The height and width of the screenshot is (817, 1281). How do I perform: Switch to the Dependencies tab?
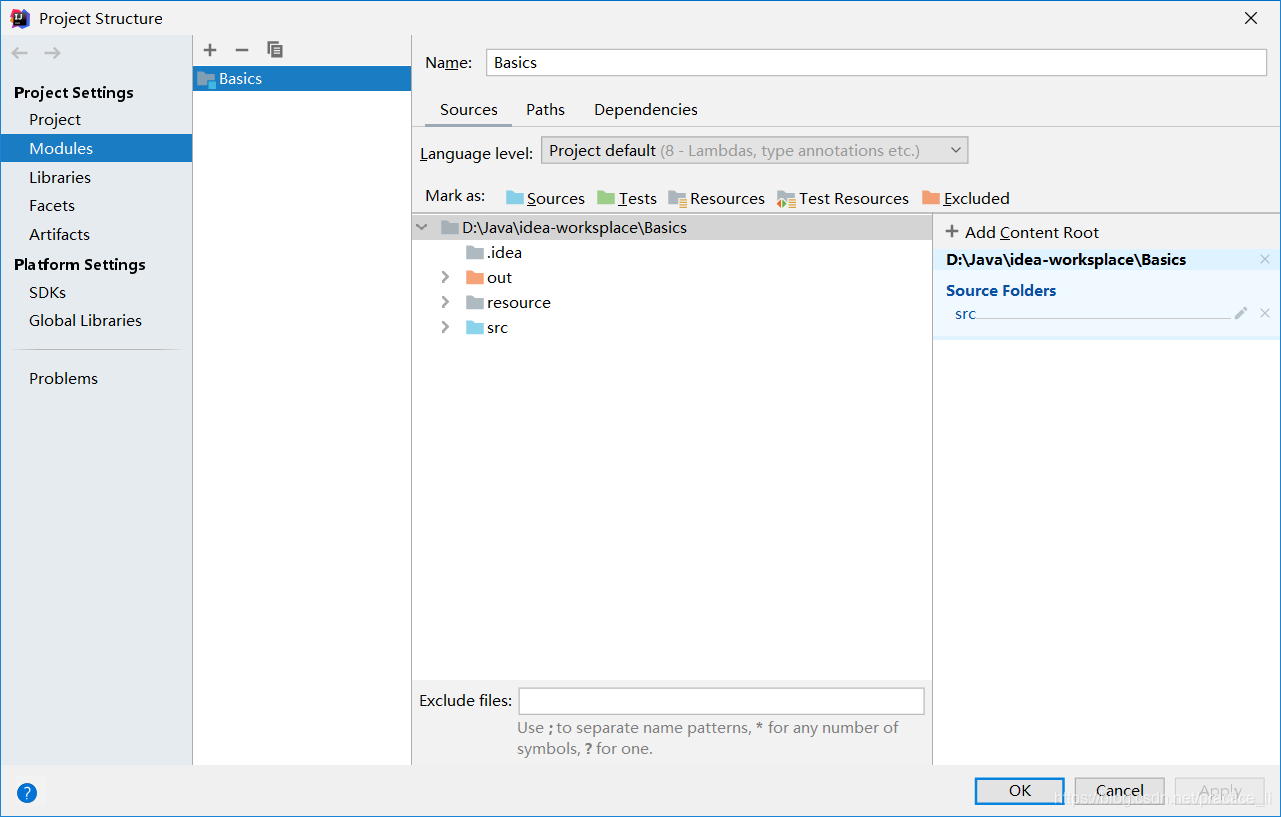646,110
